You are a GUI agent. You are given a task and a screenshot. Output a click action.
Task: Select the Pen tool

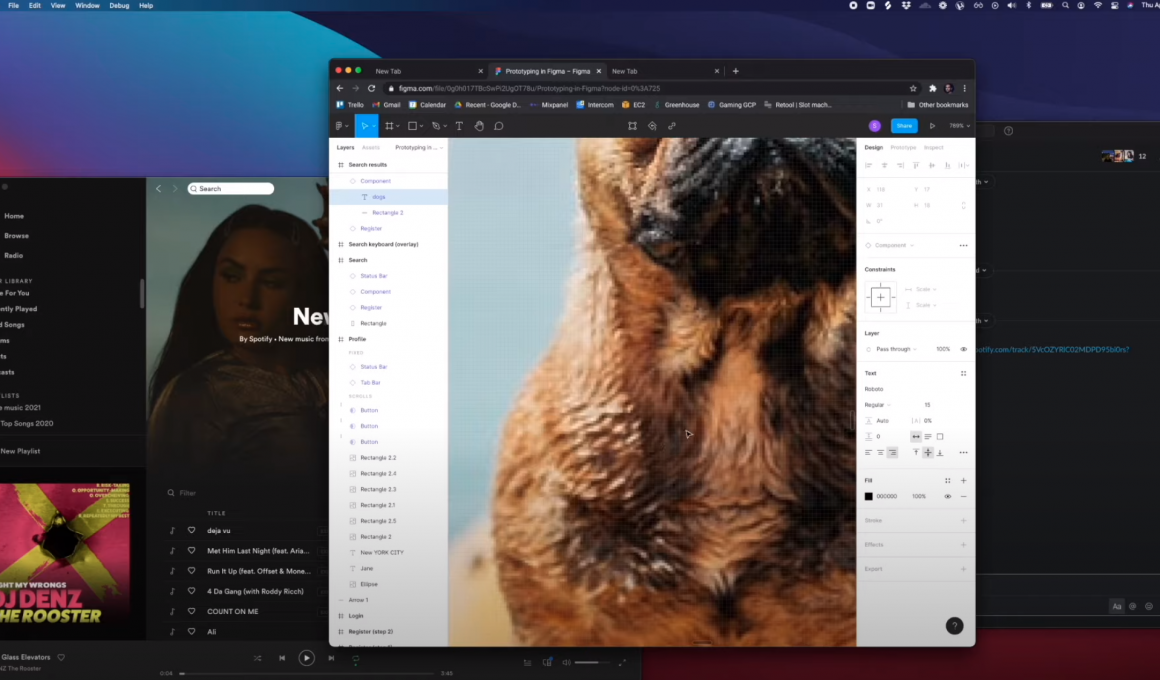point(436,125)
